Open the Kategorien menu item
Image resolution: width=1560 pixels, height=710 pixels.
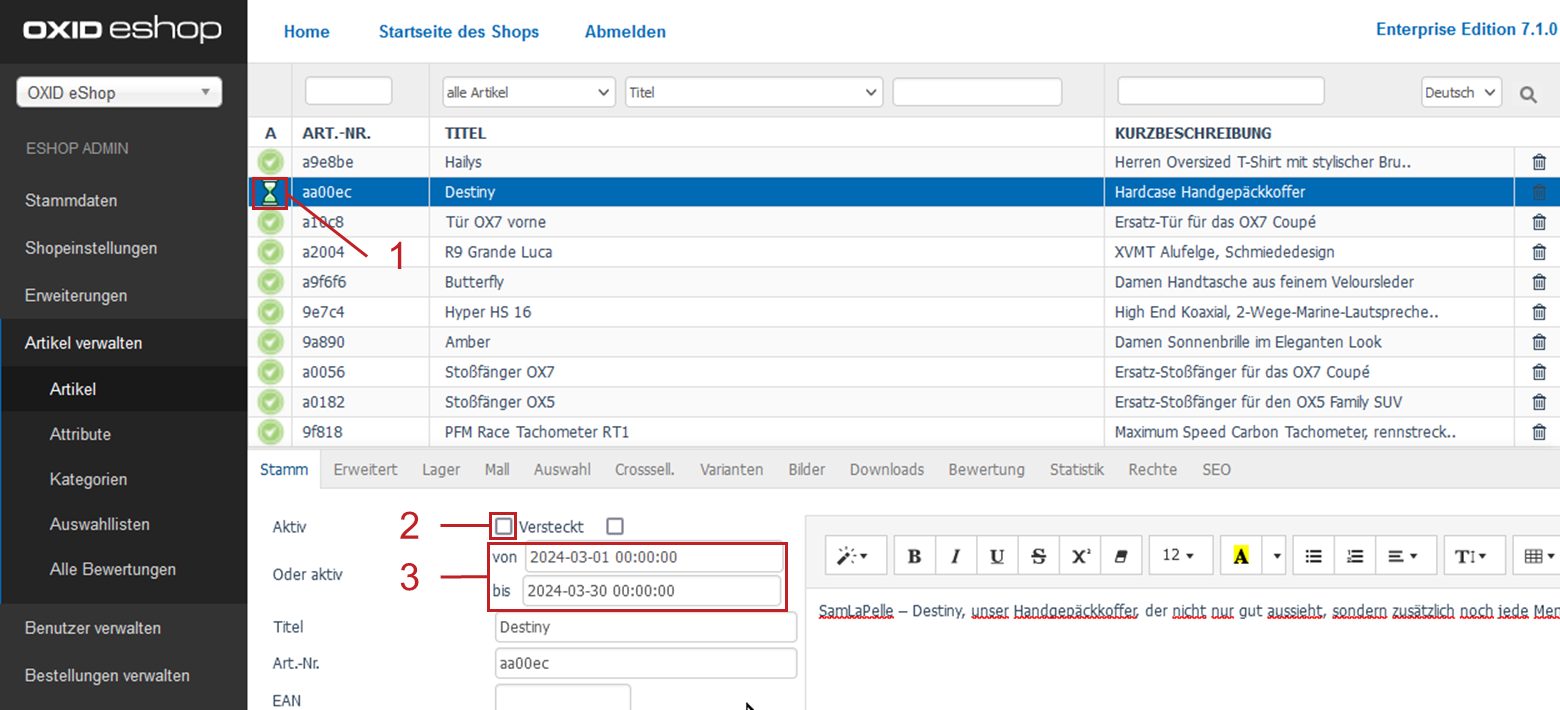pyautogui.click(x=88, y=479)
